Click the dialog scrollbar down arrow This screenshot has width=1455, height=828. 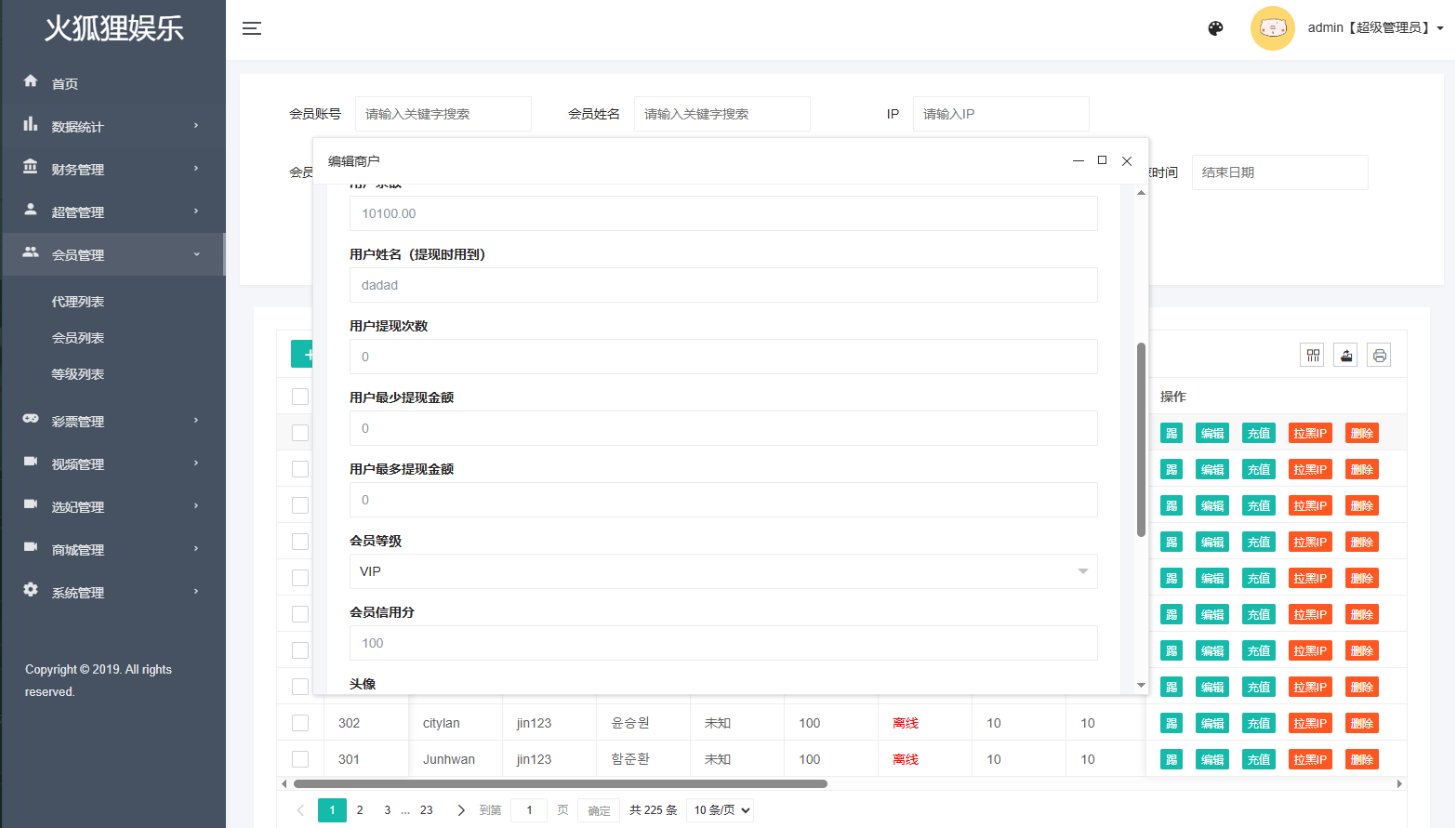coord(1141,685)
